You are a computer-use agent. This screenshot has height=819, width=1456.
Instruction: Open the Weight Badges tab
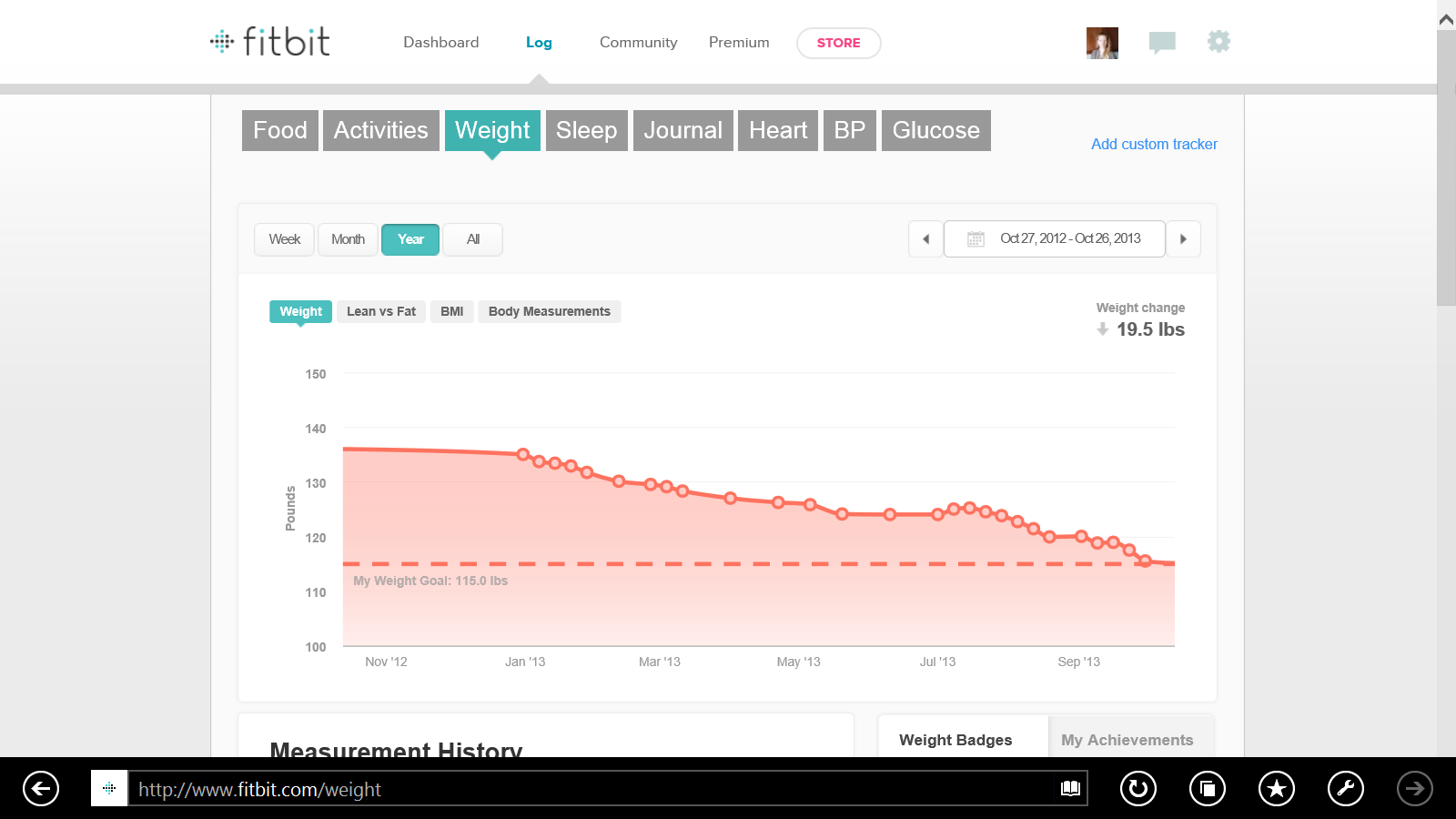[x=955, y=740]
